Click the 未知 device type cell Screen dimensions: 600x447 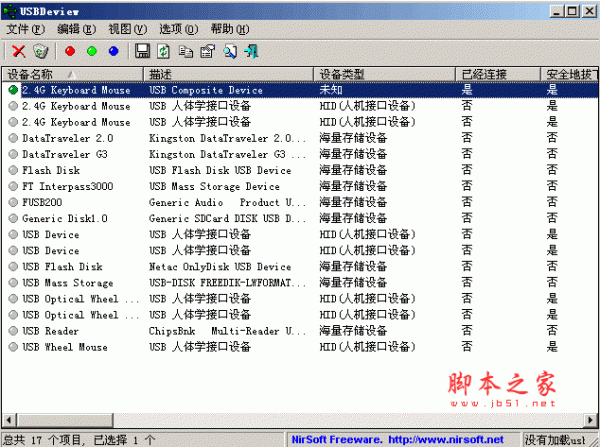click(x=331, y=90)
